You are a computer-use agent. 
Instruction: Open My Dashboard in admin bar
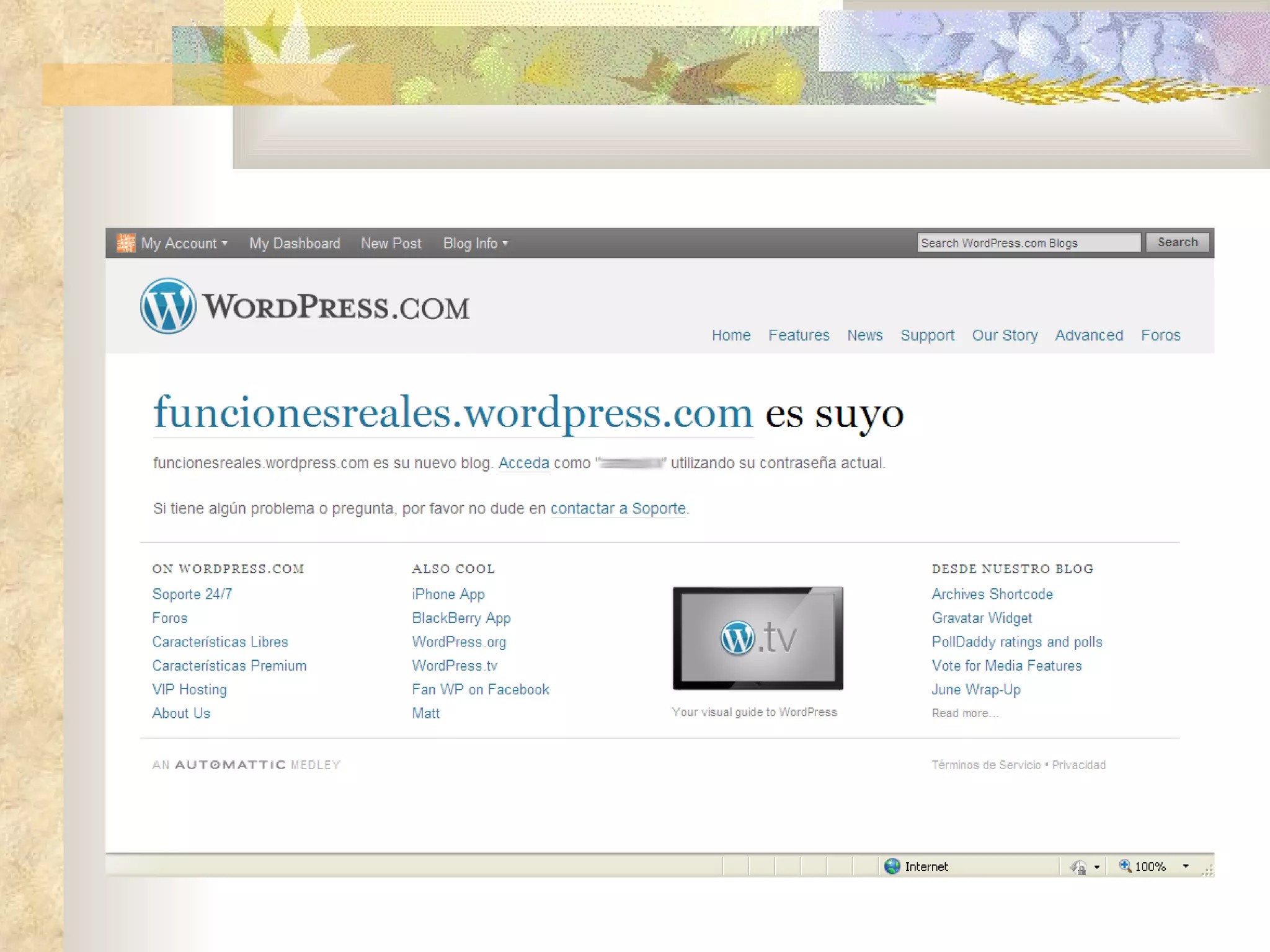(x=295, y=244)
